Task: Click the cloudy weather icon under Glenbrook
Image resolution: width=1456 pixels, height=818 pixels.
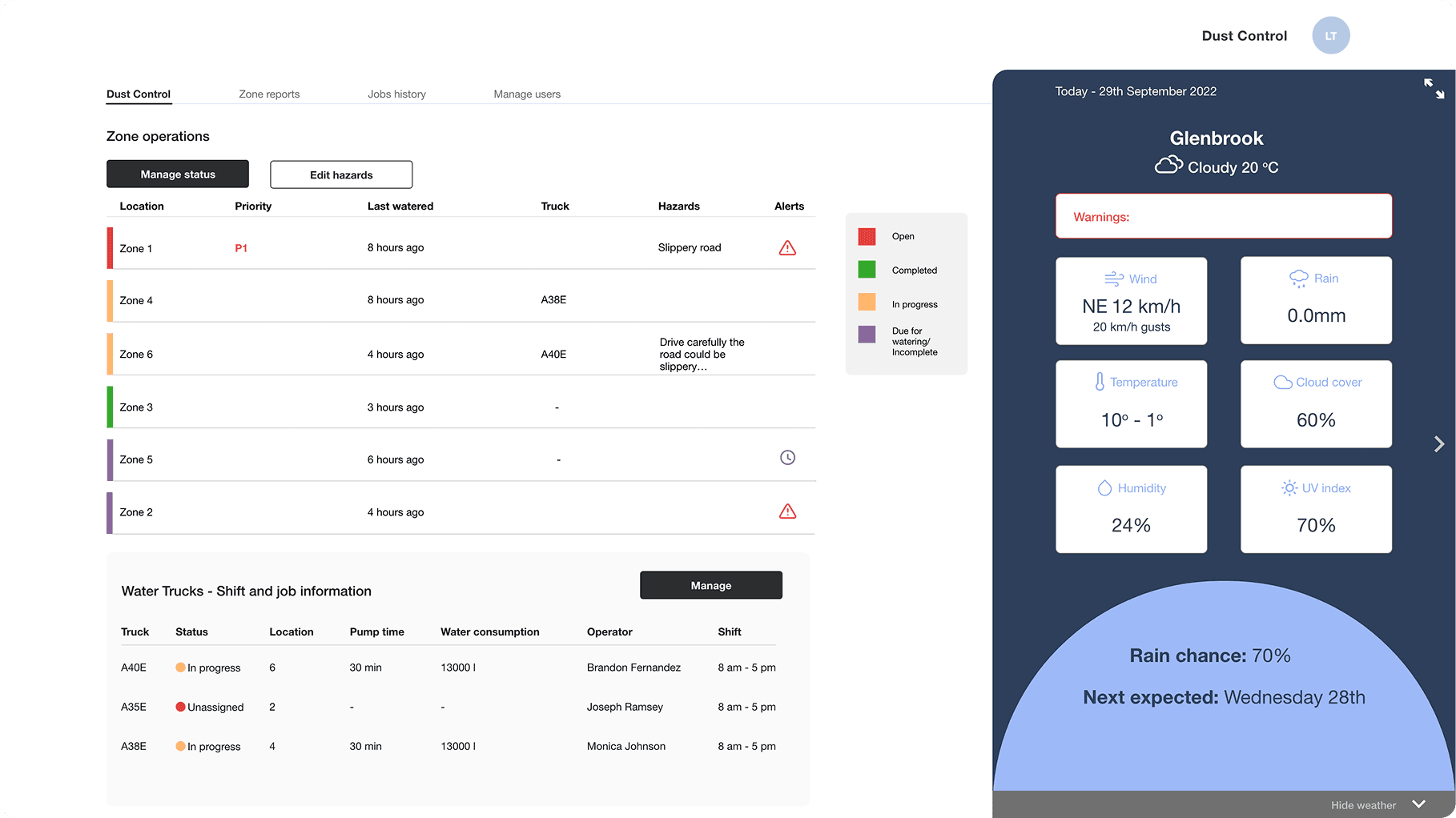Action: pos(1168,166)
